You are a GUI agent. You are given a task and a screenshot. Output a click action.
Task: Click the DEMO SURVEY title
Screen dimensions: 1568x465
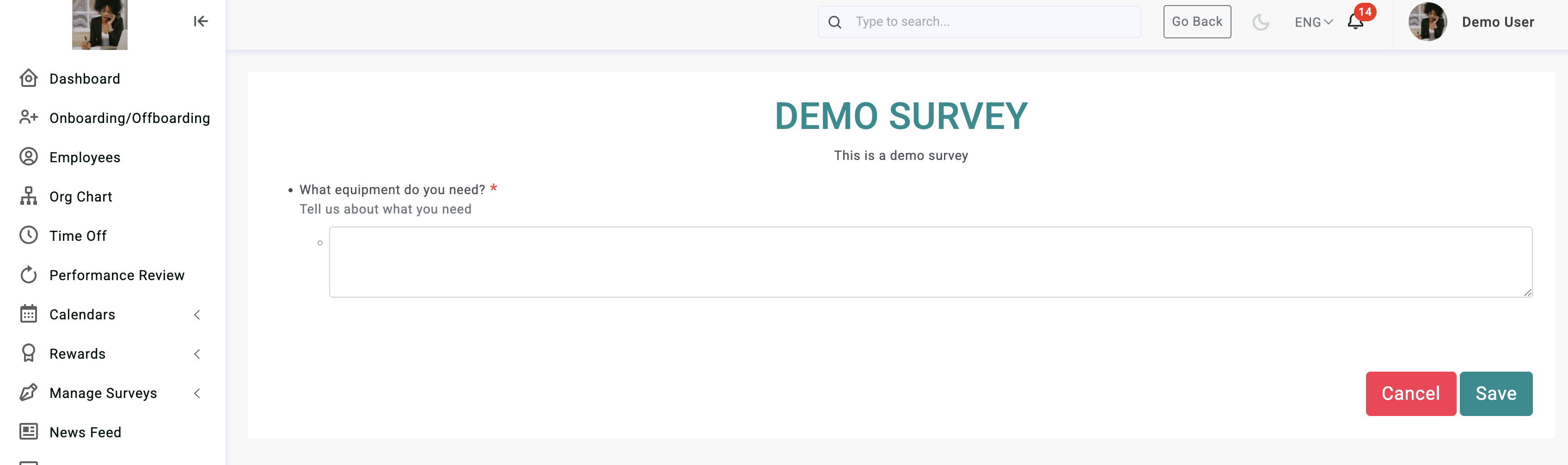click(x=900, y=116)
